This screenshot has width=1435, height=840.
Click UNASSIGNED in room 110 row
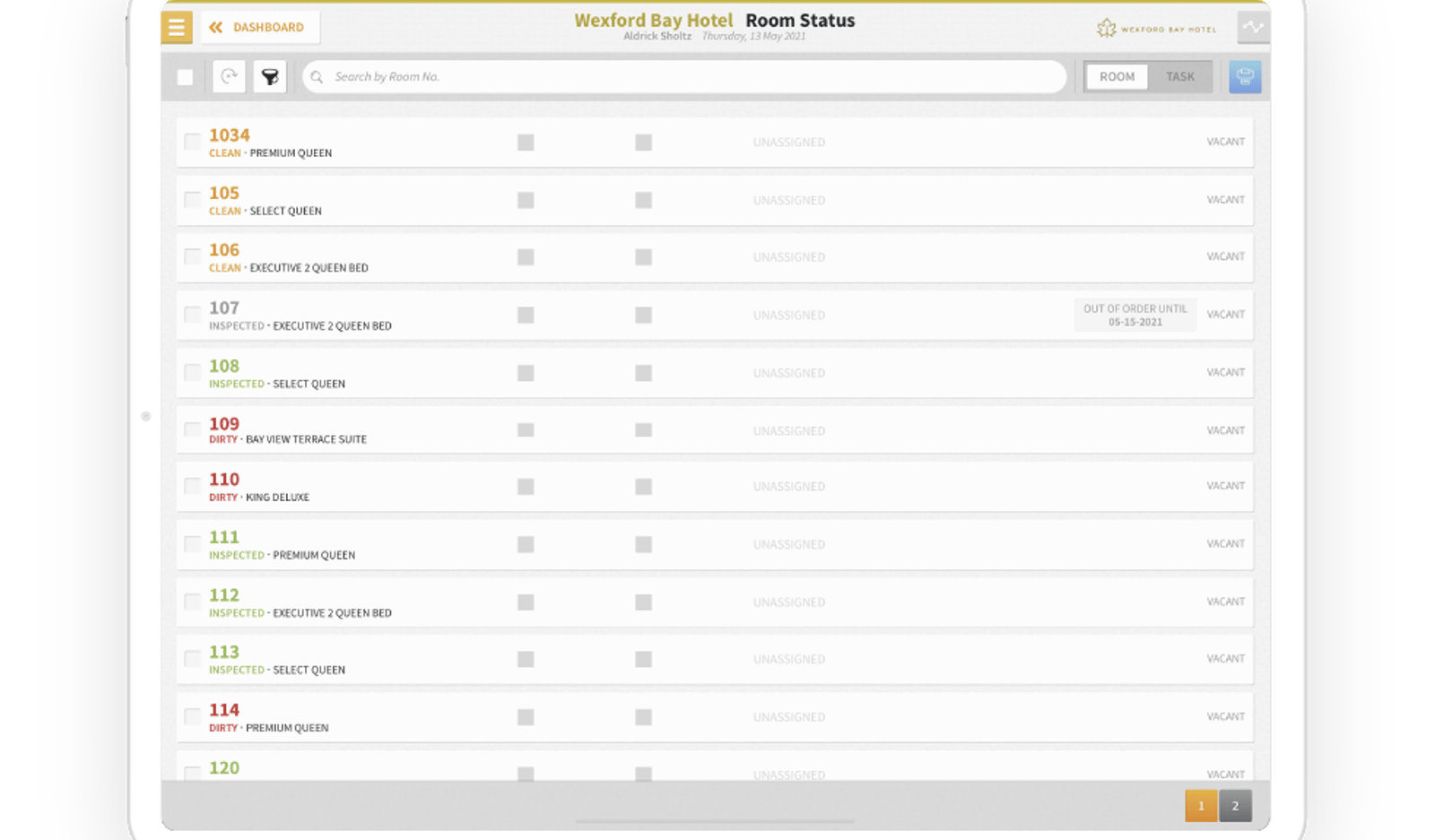[x=789, y=487]
